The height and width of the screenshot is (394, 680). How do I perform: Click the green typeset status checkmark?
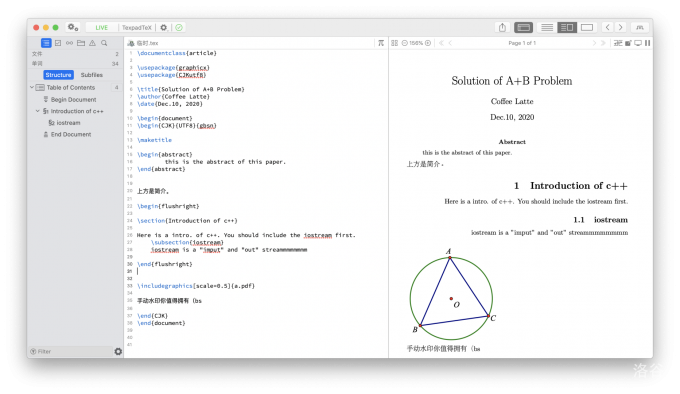click(x=179, y=28)
